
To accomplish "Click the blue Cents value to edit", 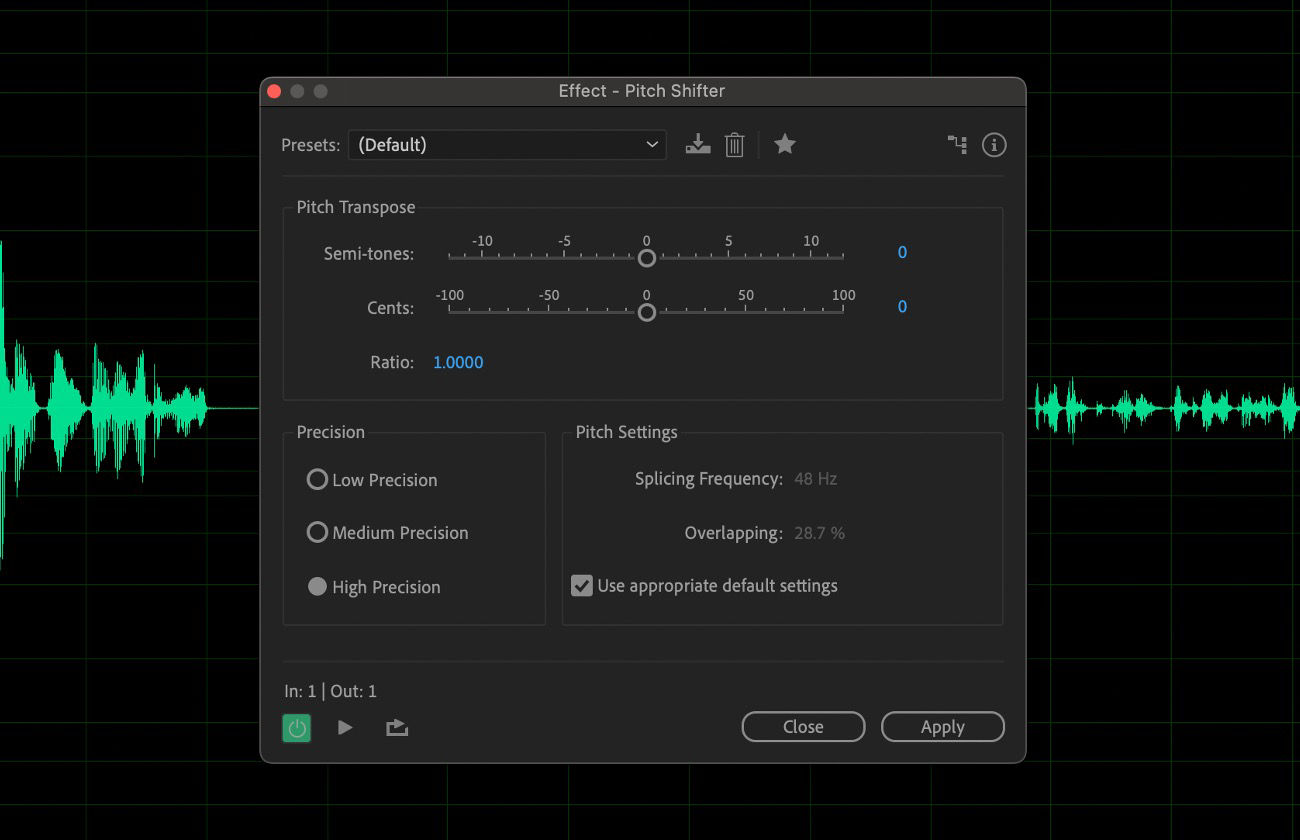I will (x=901, y=306).
